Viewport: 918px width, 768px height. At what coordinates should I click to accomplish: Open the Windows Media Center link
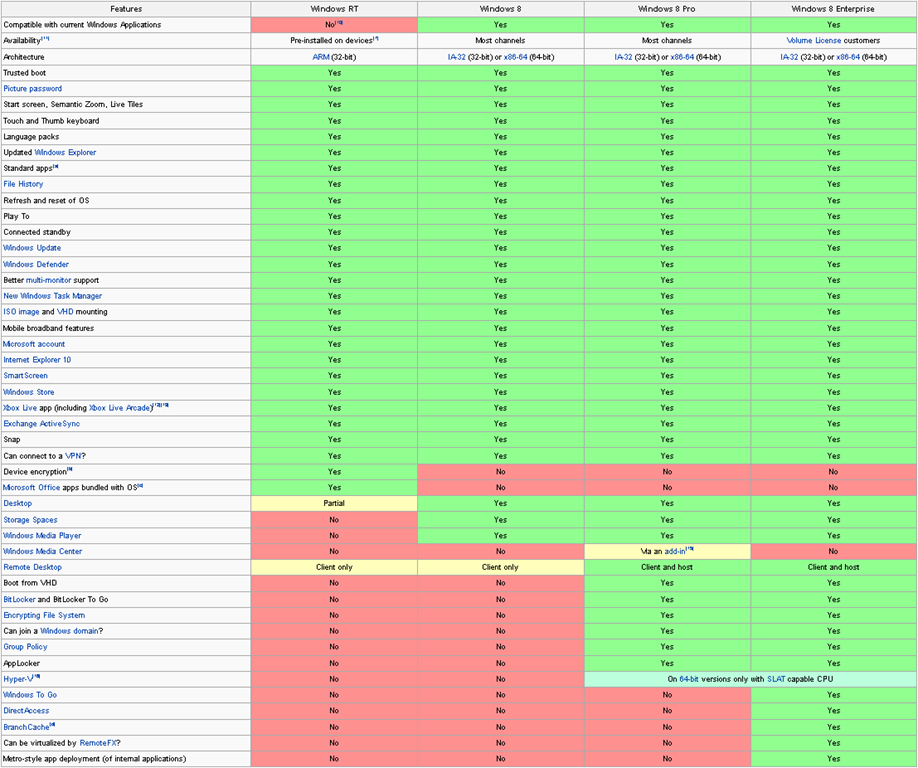click(42, 551)
